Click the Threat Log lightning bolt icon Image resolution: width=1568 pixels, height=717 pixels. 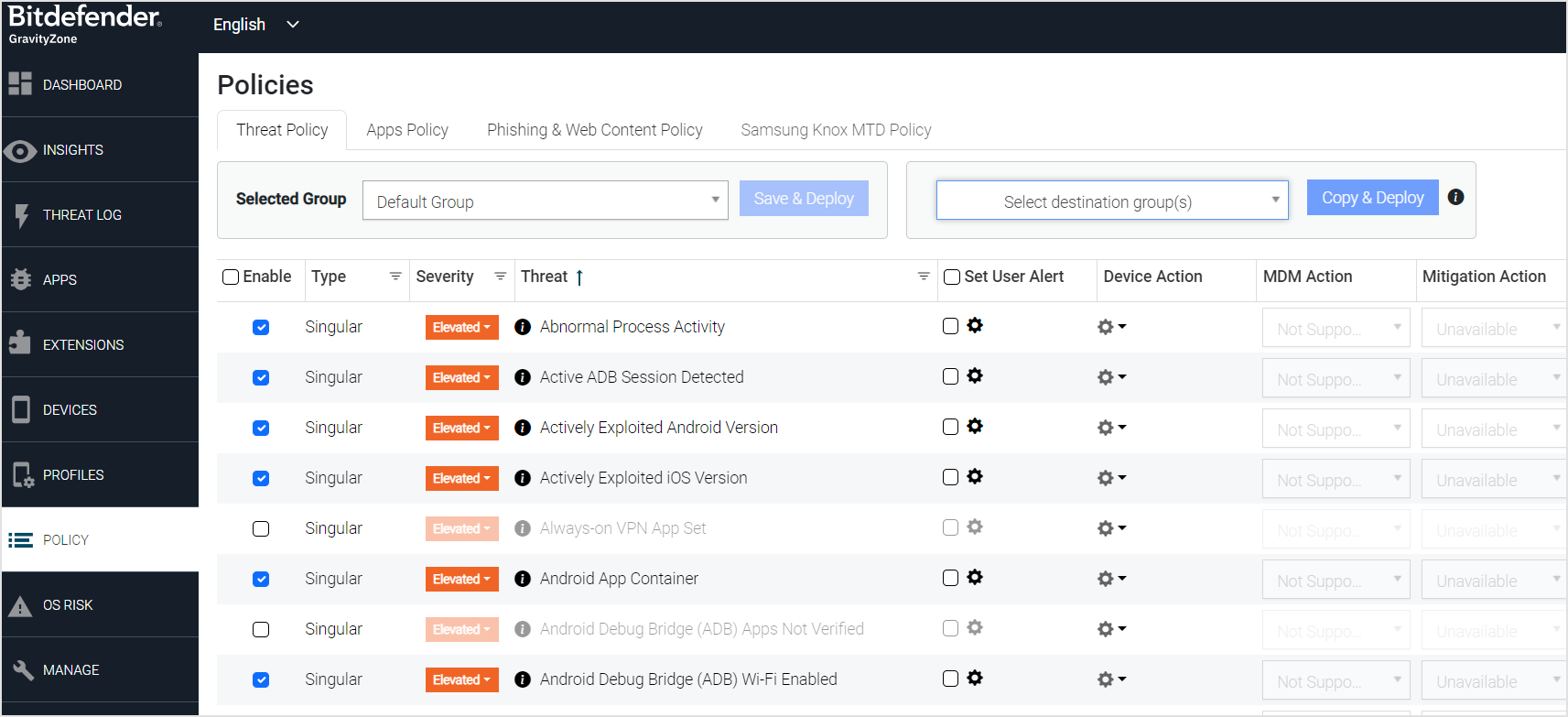21,215
